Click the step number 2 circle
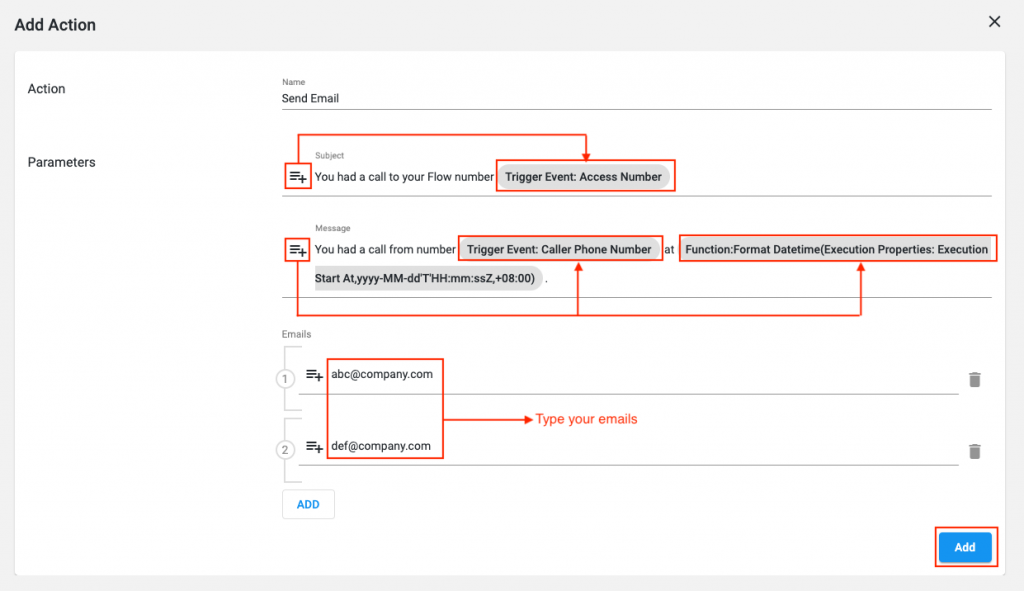The image size is (1024, 591). tap(285, 450)
